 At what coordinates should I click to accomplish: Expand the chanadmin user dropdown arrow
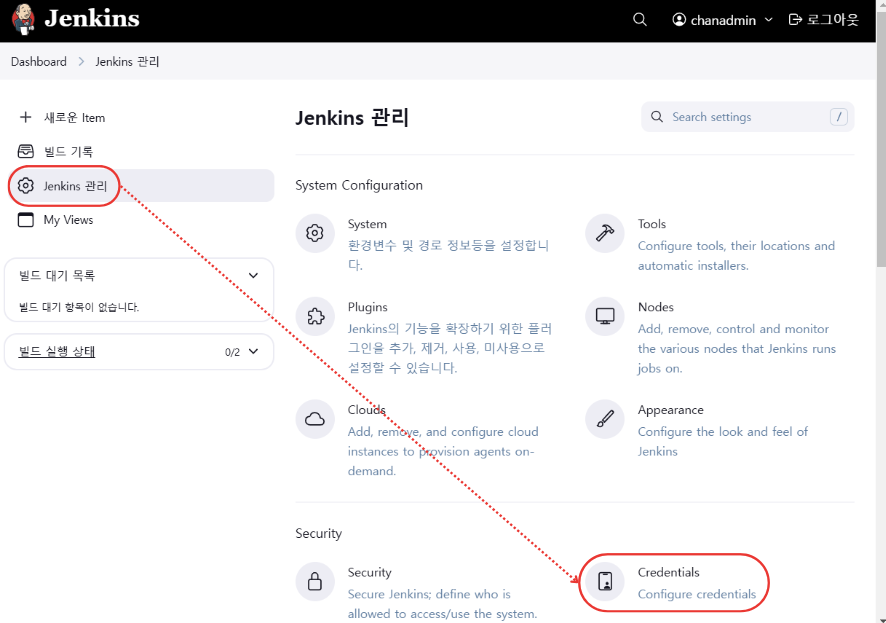[768, 20]
